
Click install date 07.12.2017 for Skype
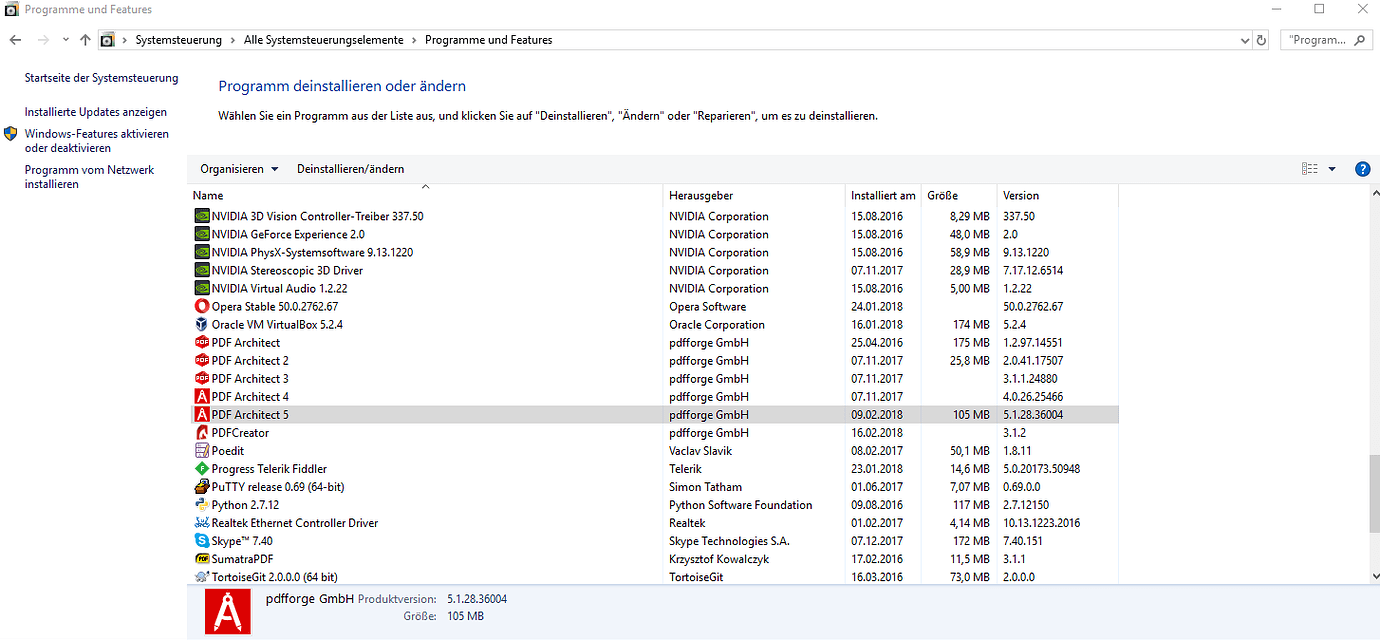(x=877, y=540)
